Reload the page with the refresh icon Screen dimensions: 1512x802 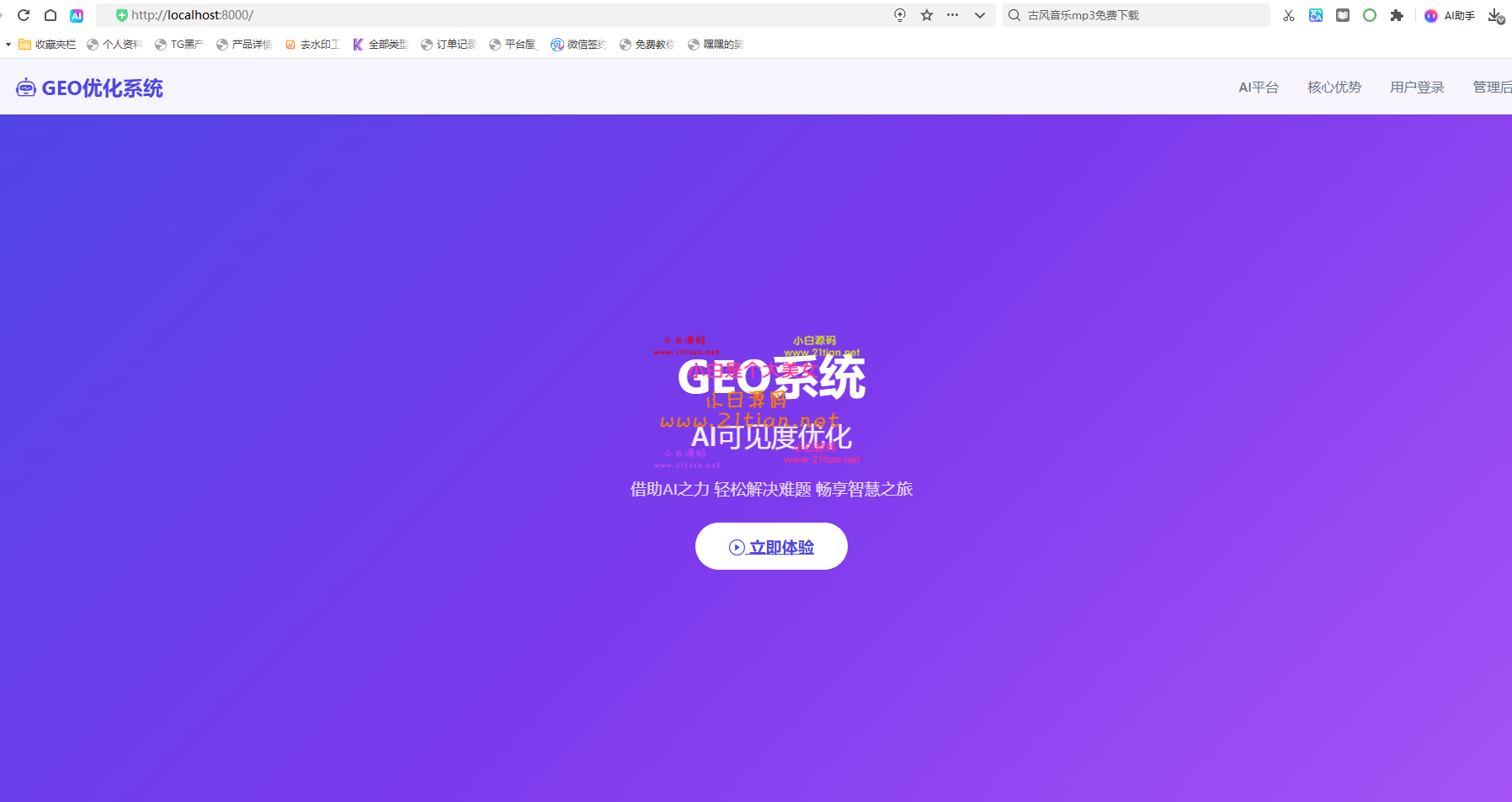pos(24,15)
